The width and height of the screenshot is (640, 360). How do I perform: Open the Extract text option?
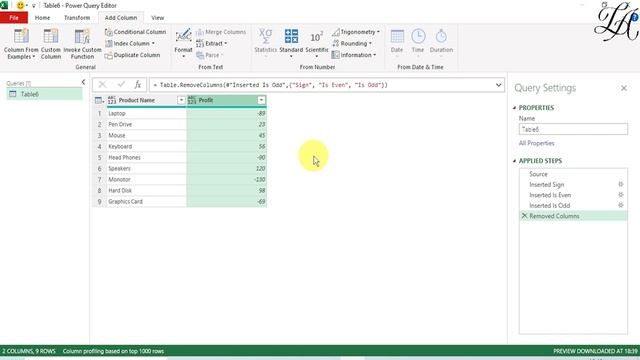211,43
